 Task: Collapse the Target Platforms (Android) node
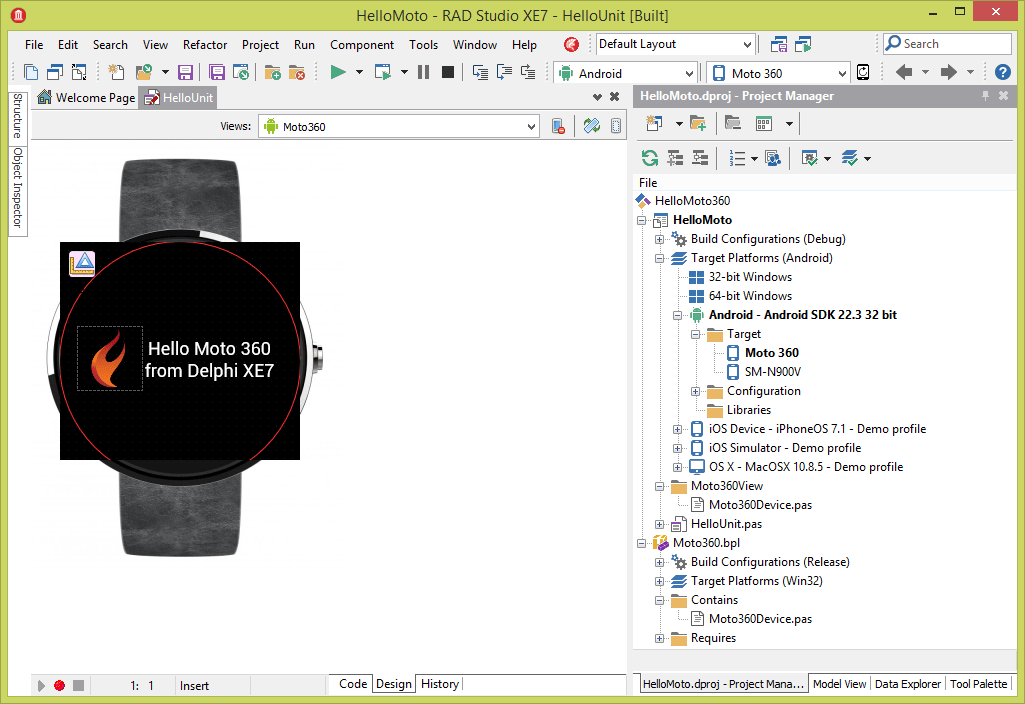tap(658, 258)
